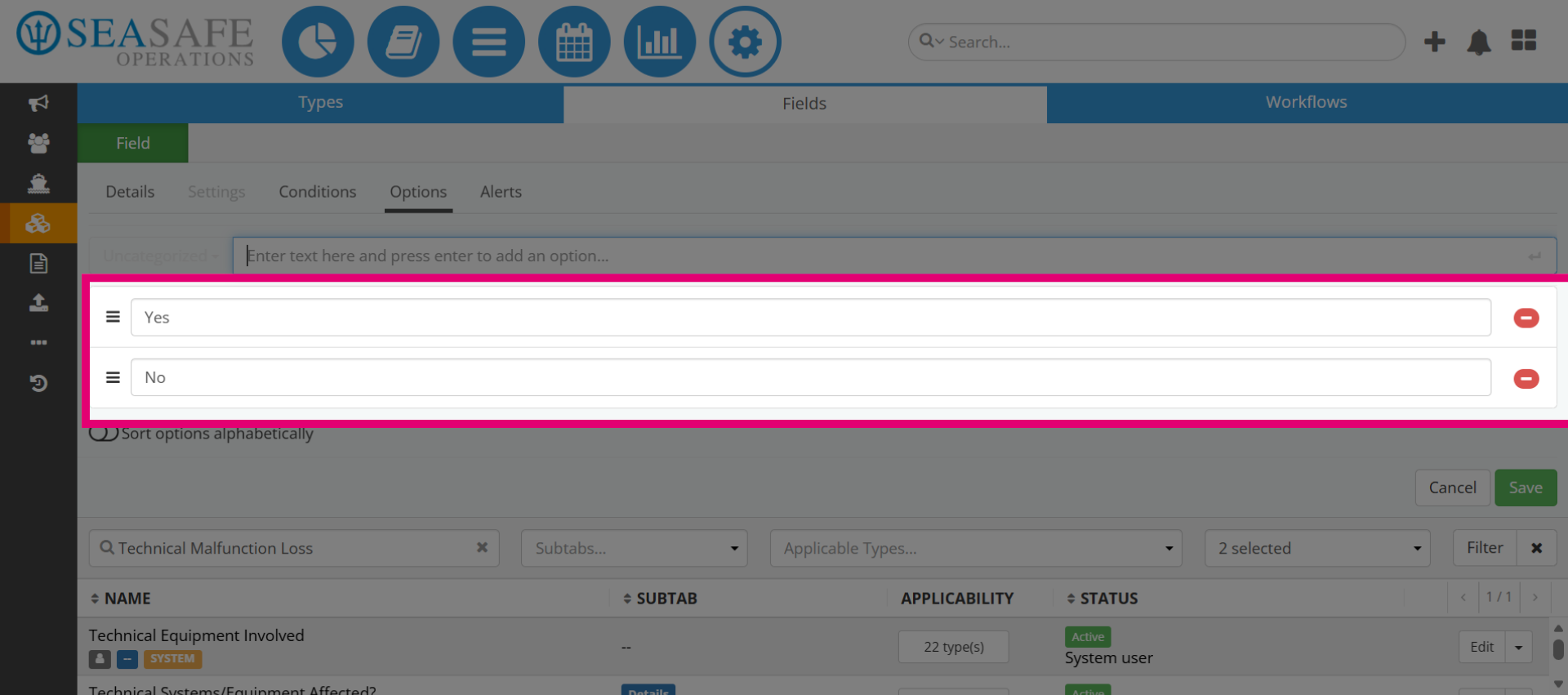Open the Details subtab
Image resolution: width=1568 pixels, height=695 pixels.
pos(130,192)
